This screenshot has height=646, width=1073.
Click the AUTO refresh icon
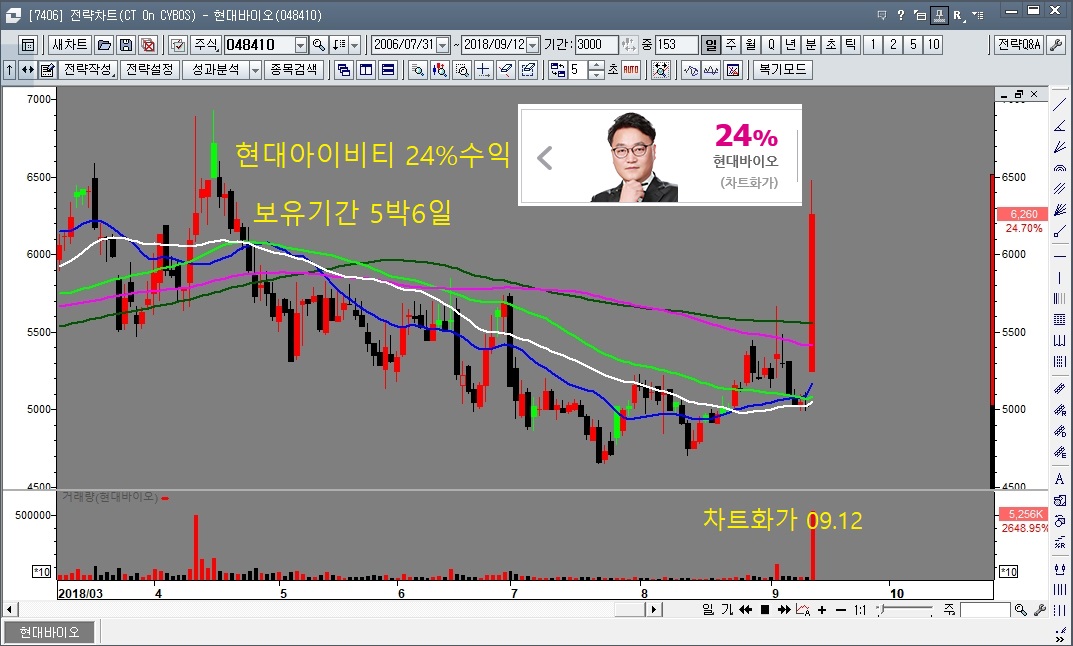pos(631,70)
